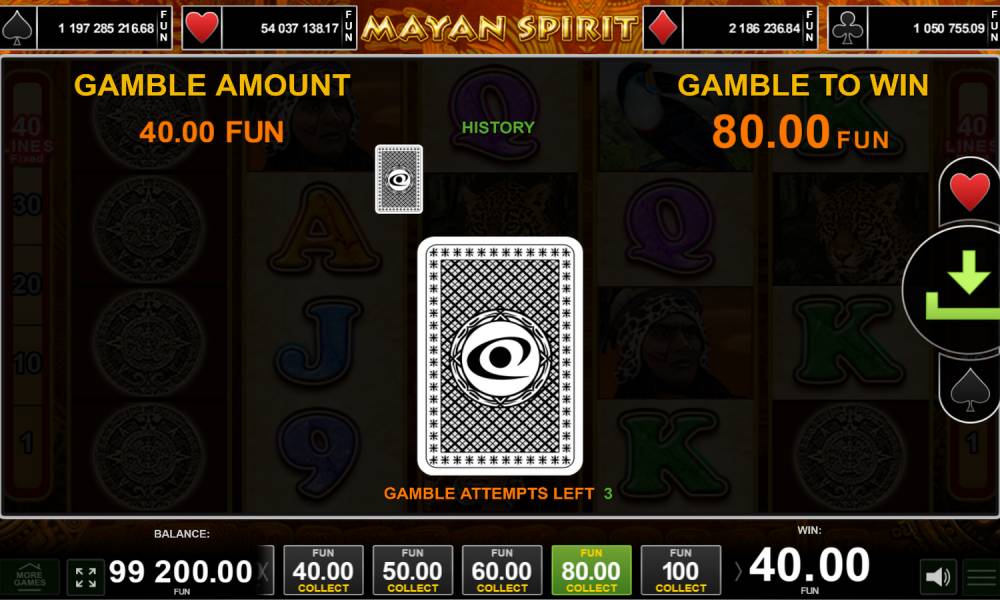Select the 100 collect bet button

680,570
